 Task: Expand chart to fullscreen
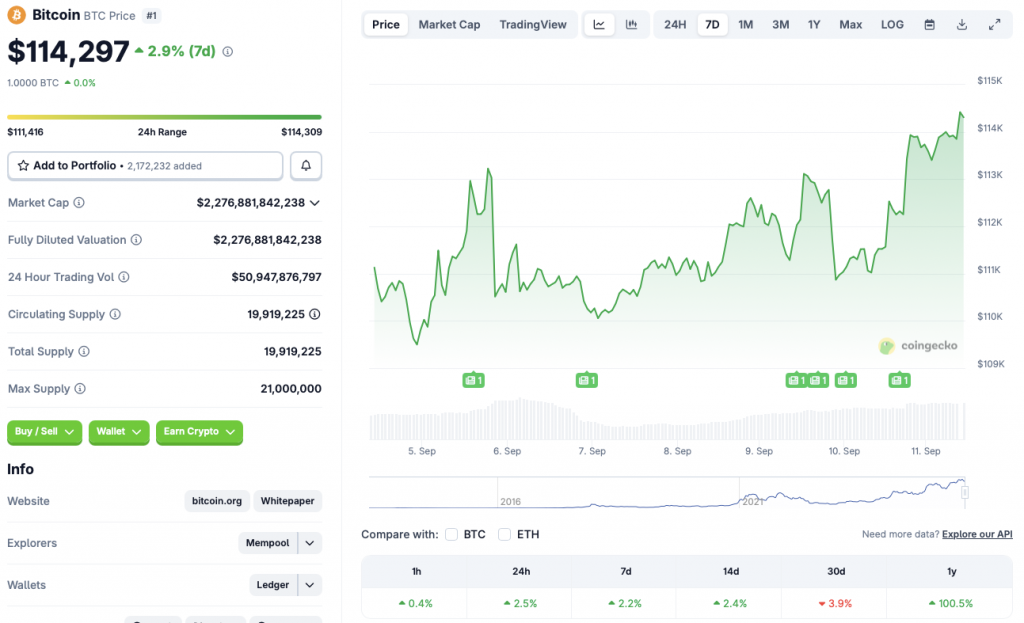click(x=994, y=24)
